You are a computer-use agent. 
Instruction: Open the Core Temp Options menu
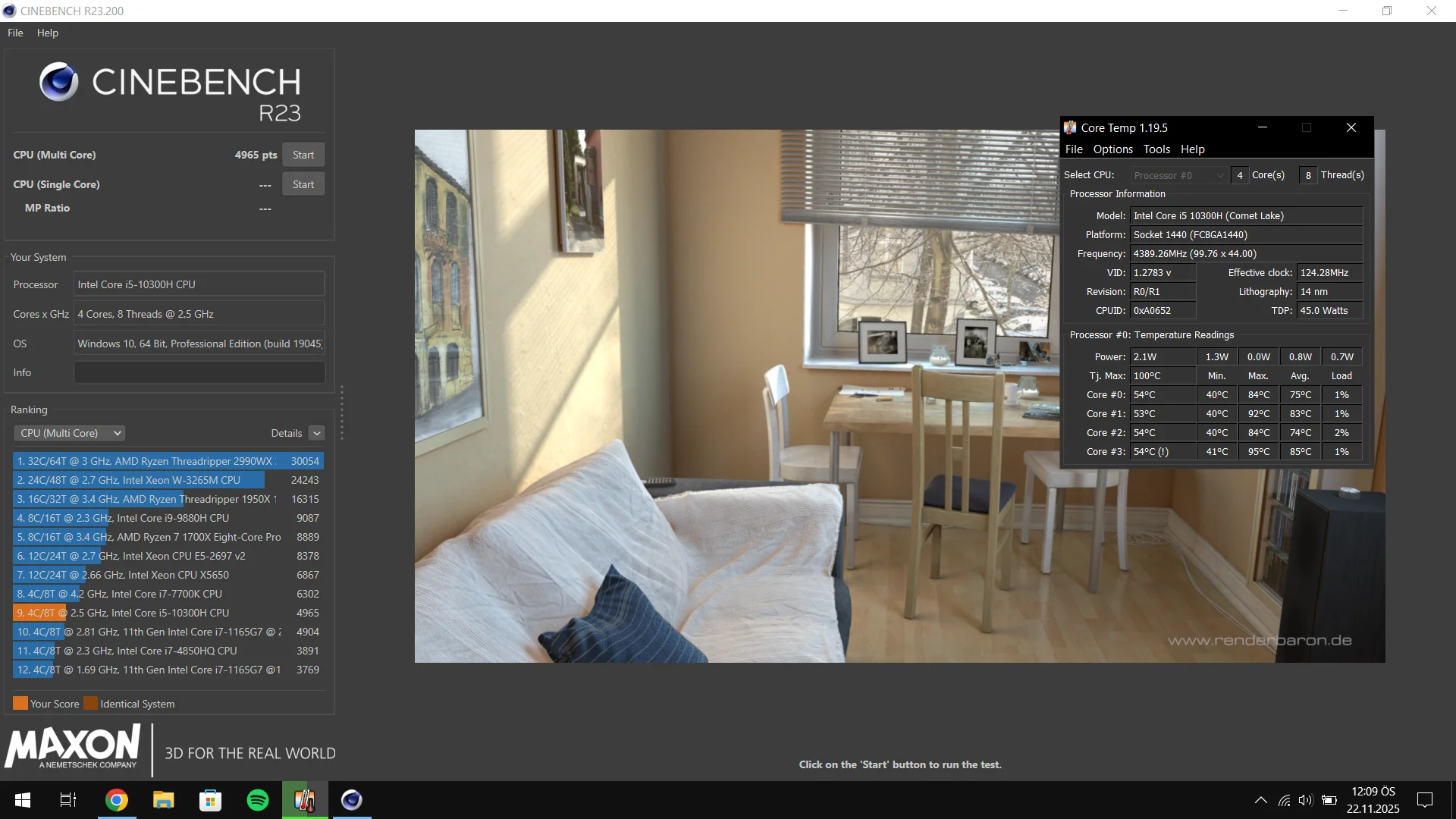[x=1112, y=149]
